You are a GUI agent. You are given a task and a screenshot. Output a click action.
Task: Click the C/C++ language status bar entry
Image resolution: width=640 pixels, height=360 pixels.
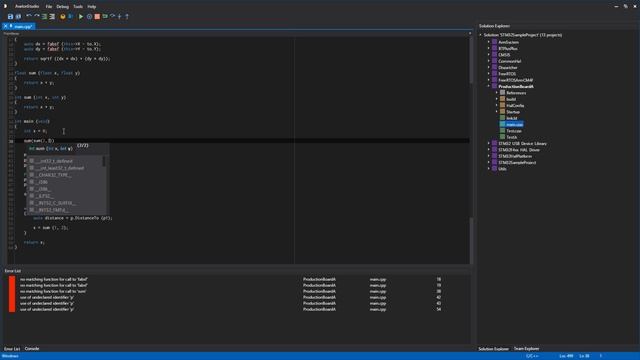click(532, 356)
